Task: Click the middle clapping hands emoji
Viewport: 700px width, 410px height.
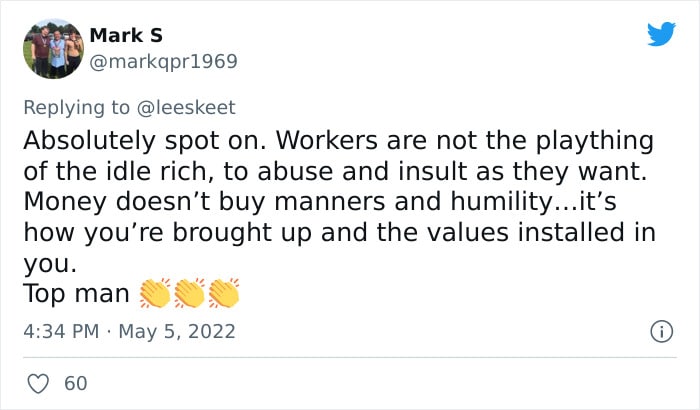Action: 189,293
